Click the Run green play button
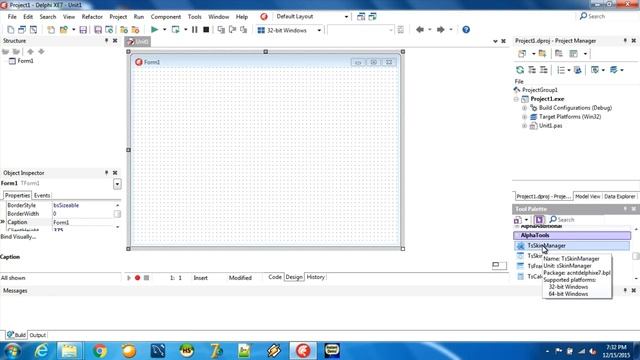Screen dimensions: 640x360 pos(154,30)
